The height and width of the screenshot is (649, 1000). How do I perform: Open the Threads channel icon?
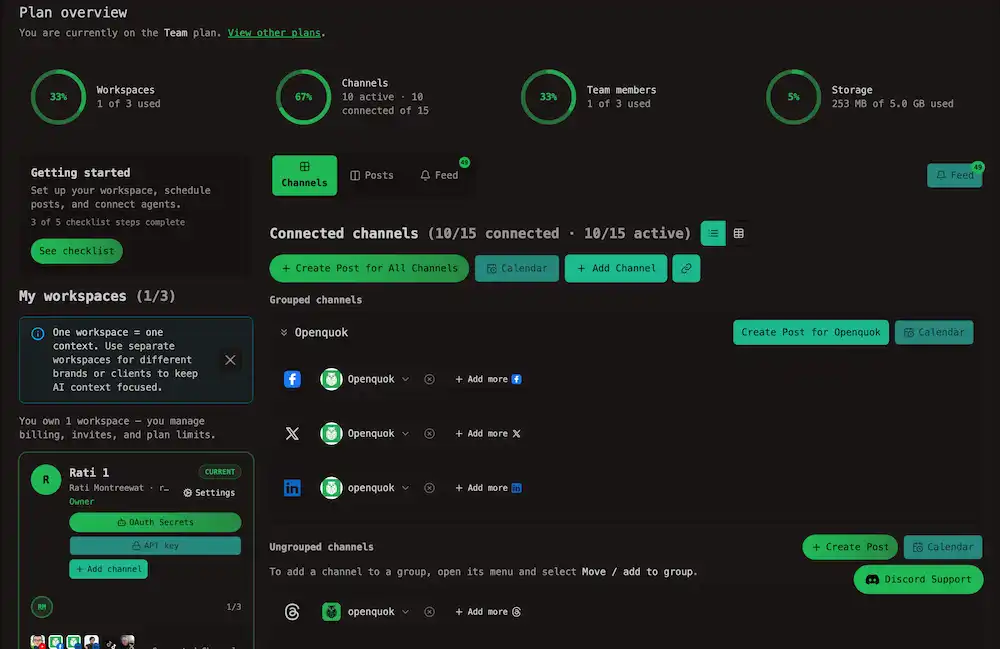pyautogui.click(x=292, y=612)
